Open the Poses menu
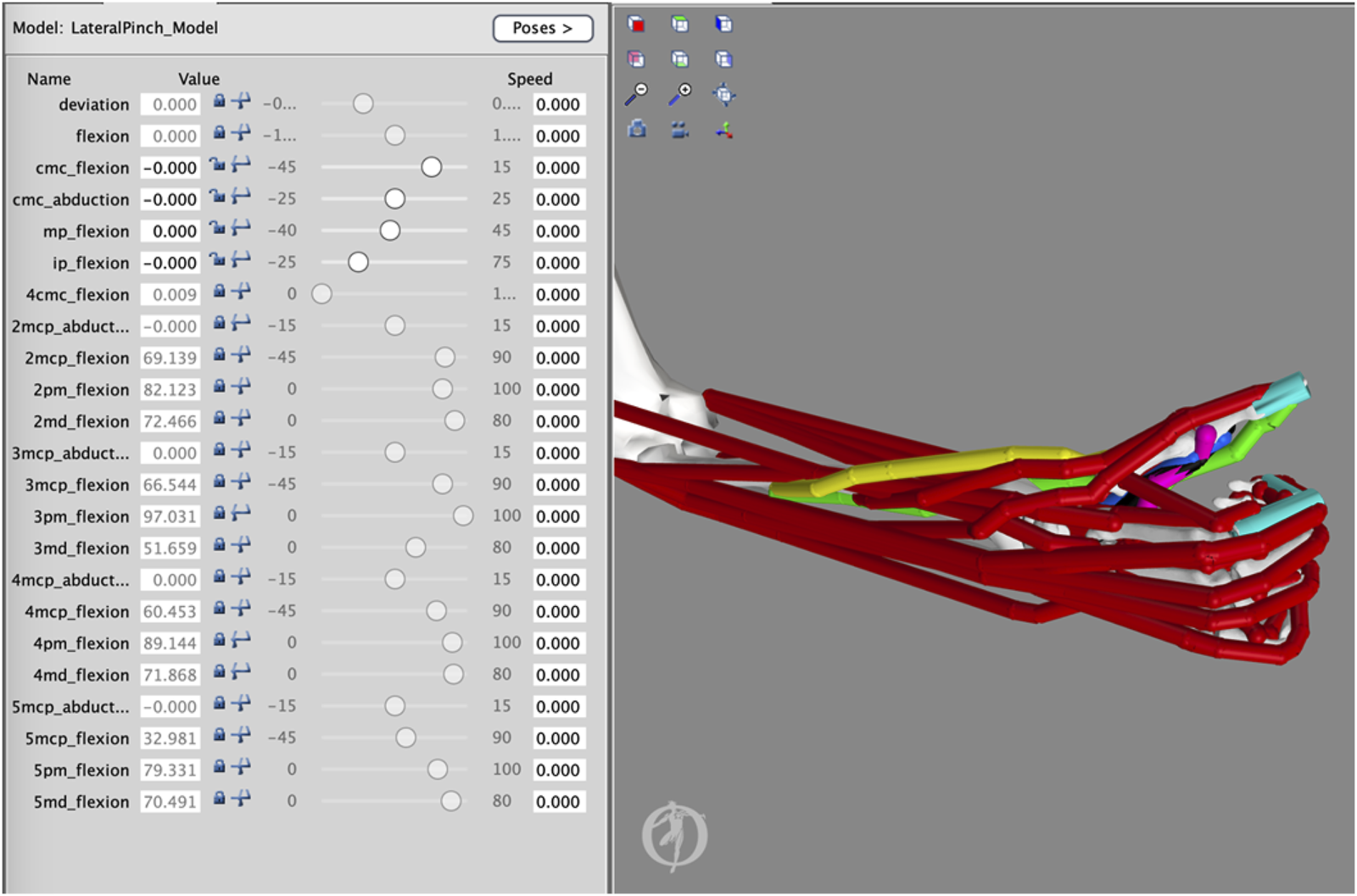The height and width of the screenshot is (896, 1357). point(542,28)
